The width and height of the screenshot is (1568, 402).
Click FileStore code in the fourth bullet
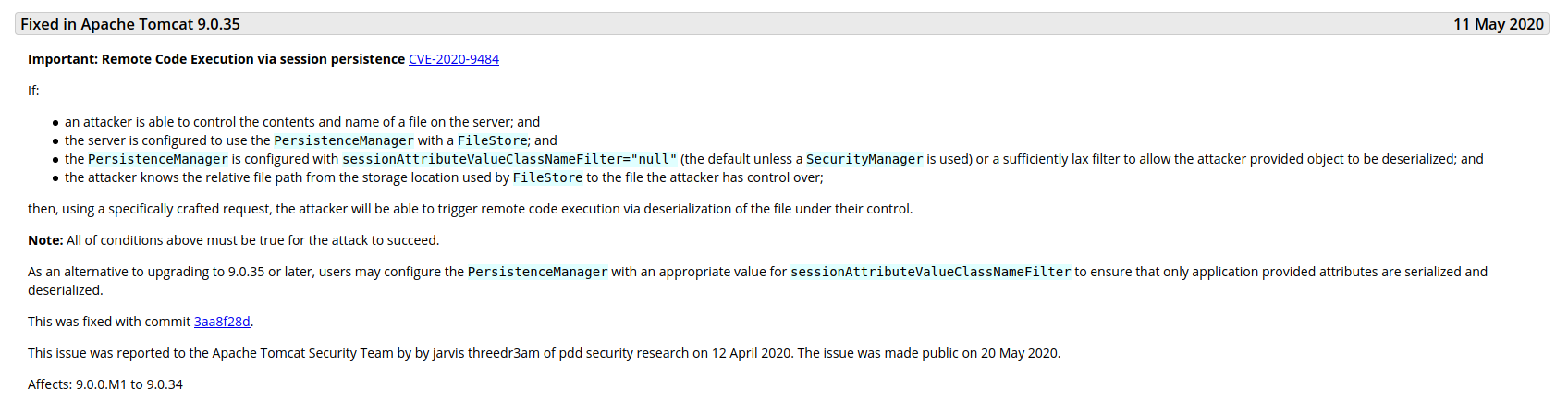[547, 177]
